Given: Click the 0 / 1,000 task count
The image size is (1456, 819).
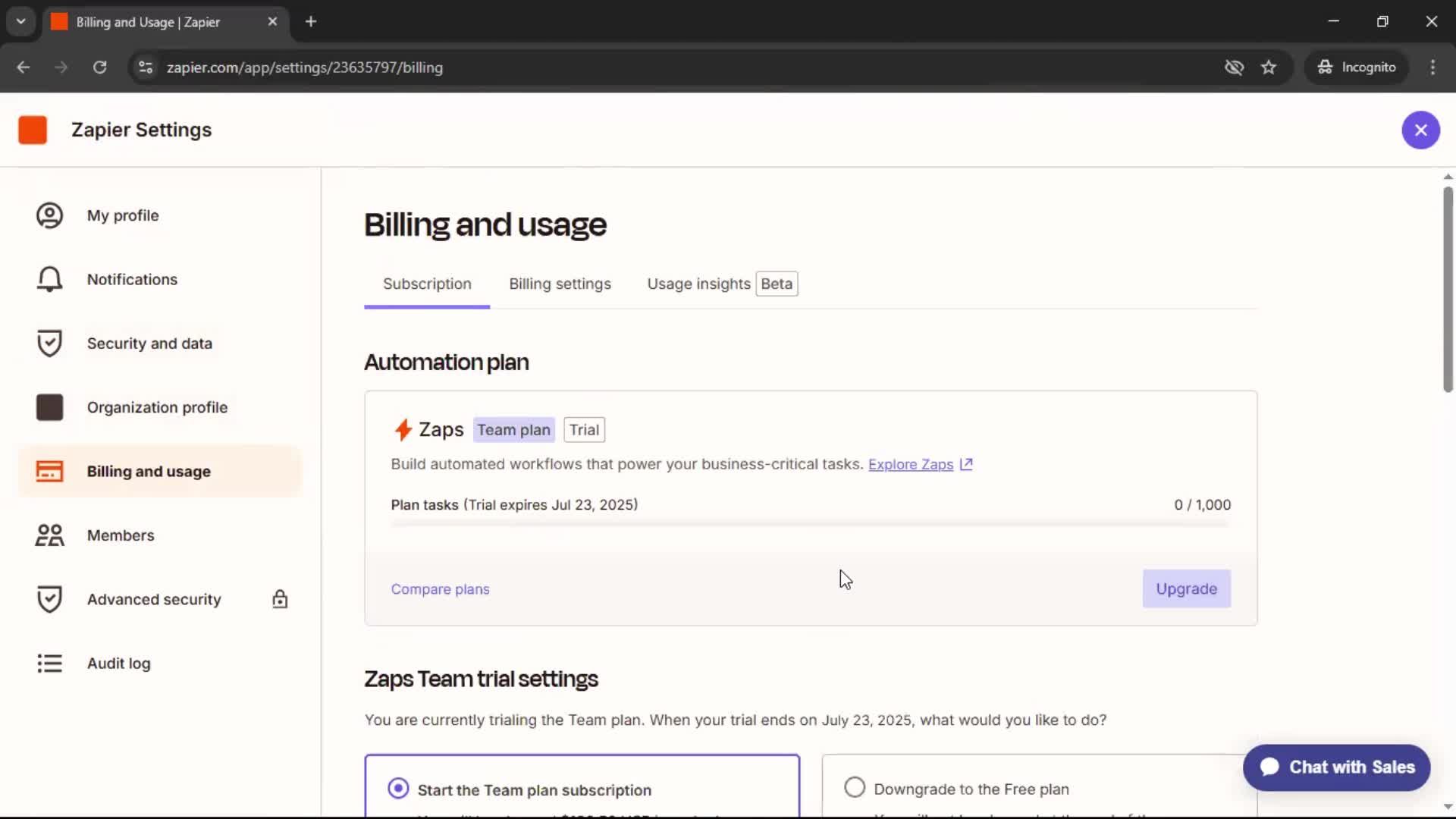Looking at the screenshot, I should (1202, 505).
